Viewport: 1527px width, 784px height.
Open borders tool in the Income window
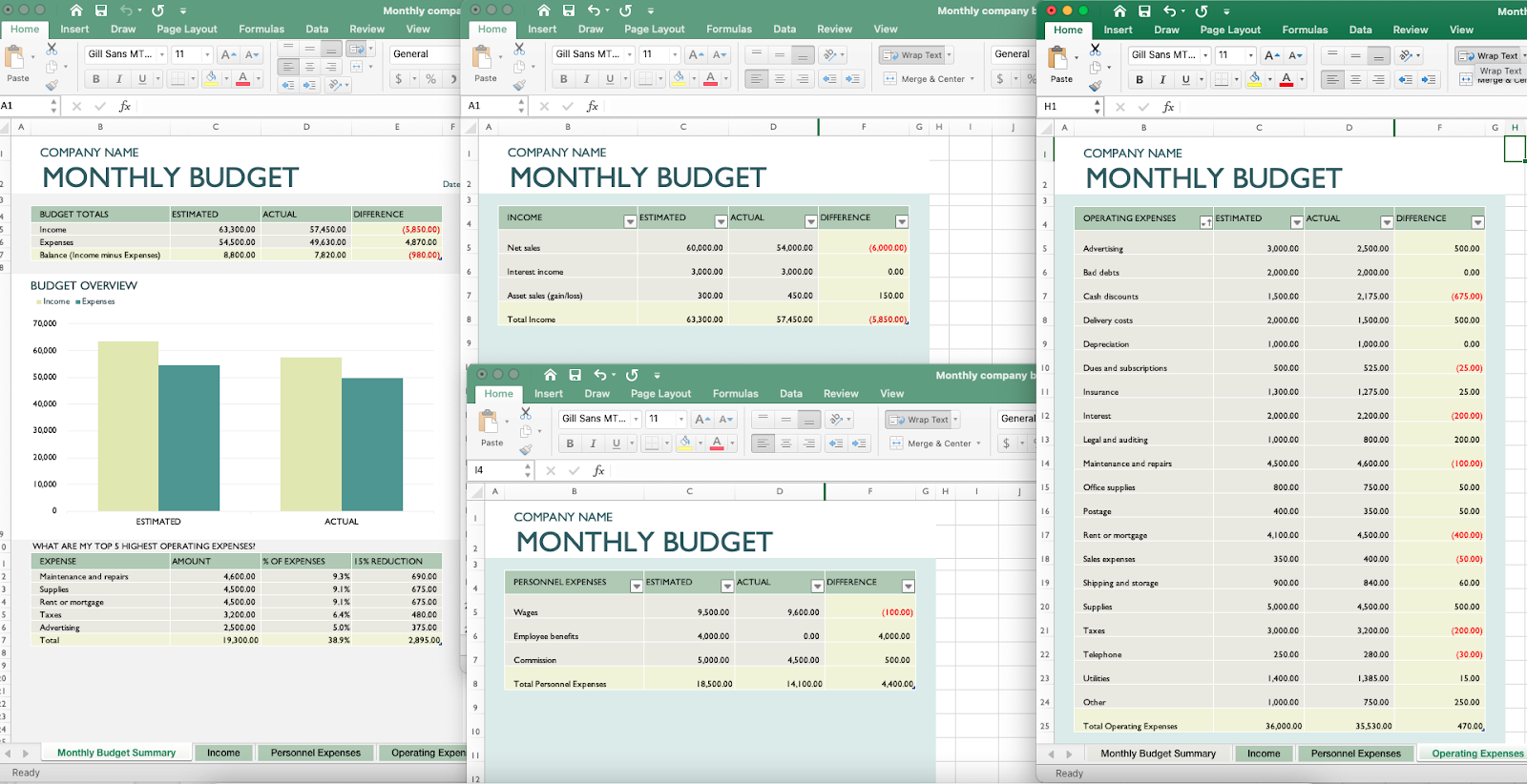[646, 79]
